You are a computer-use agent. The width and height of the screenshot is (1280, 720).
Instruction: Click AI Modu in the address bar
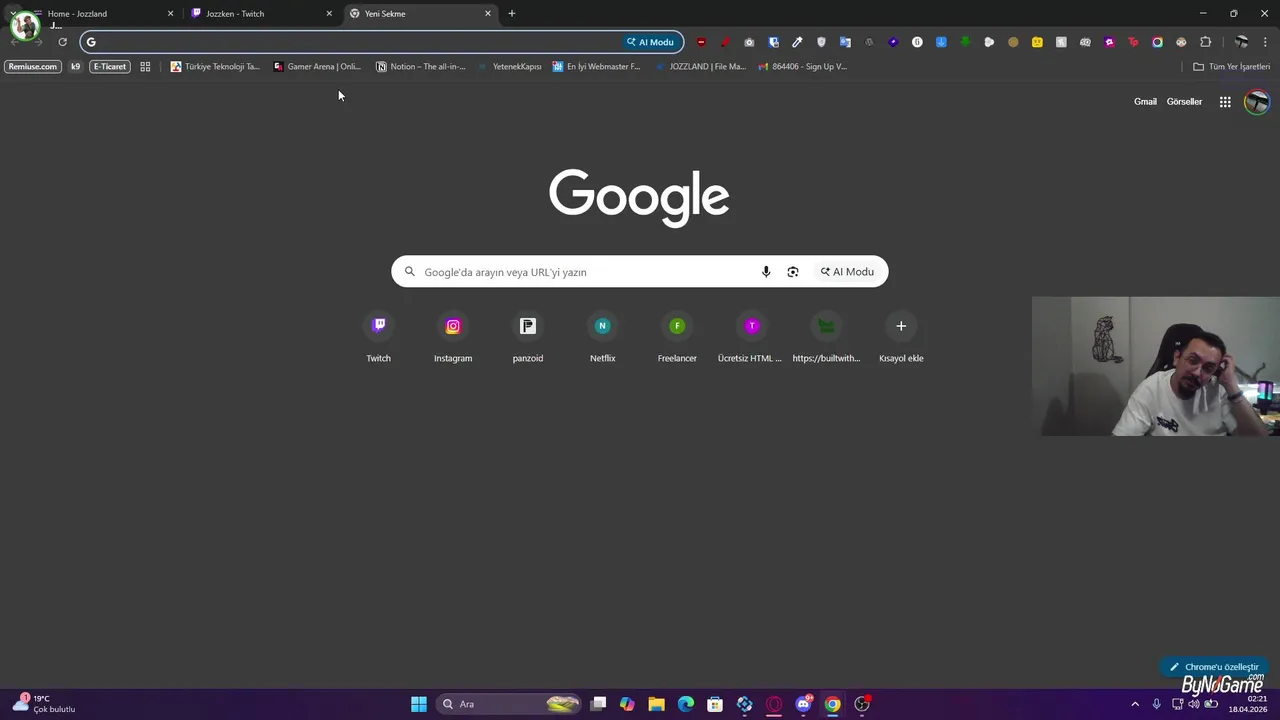[650, 42]
